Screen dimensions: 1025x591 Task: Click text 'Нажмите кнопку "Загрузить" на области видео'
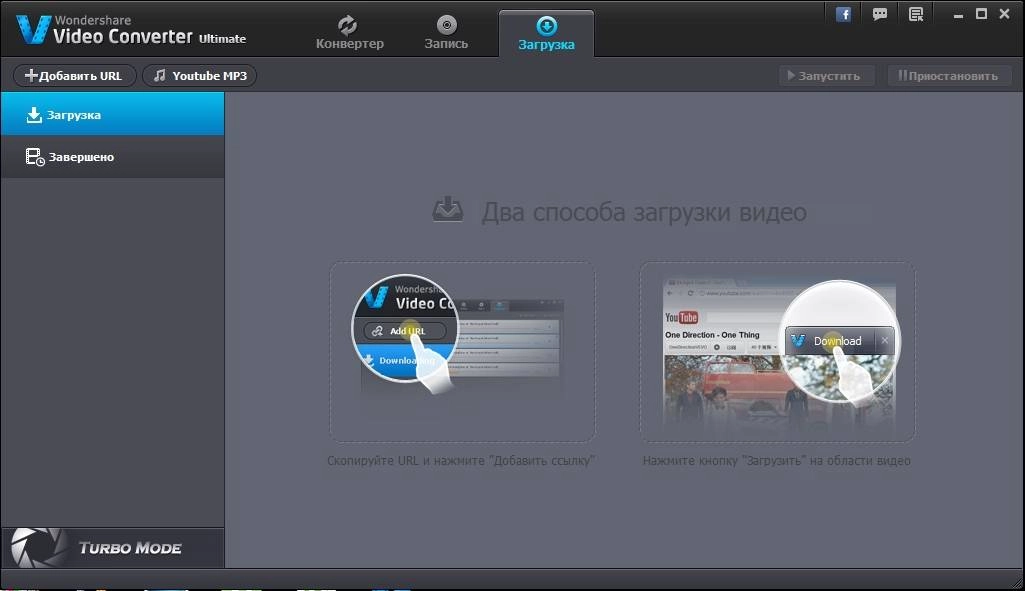pos(777,460)
